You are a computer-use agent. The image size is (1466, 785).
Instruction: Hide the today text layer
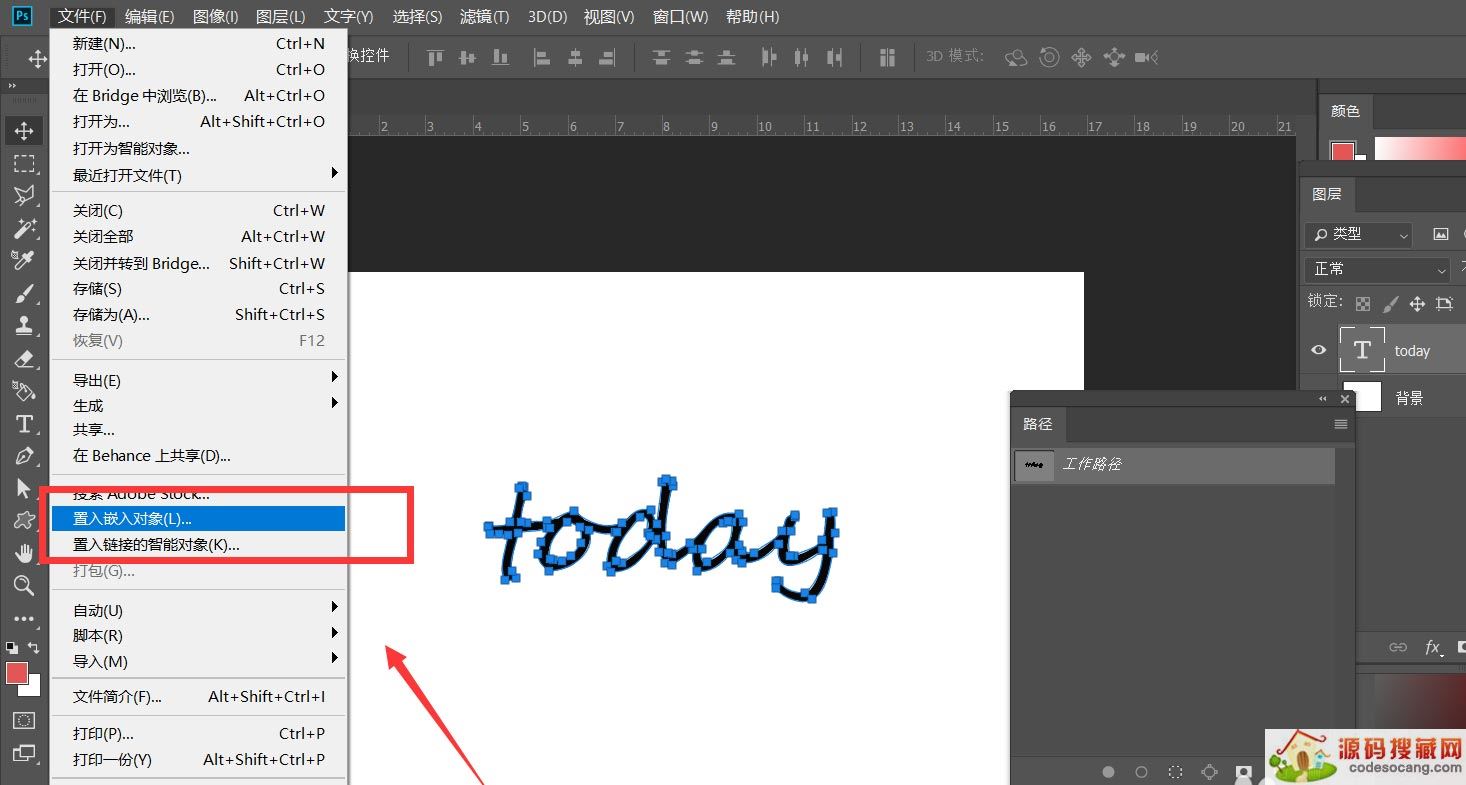(1319, 350)
